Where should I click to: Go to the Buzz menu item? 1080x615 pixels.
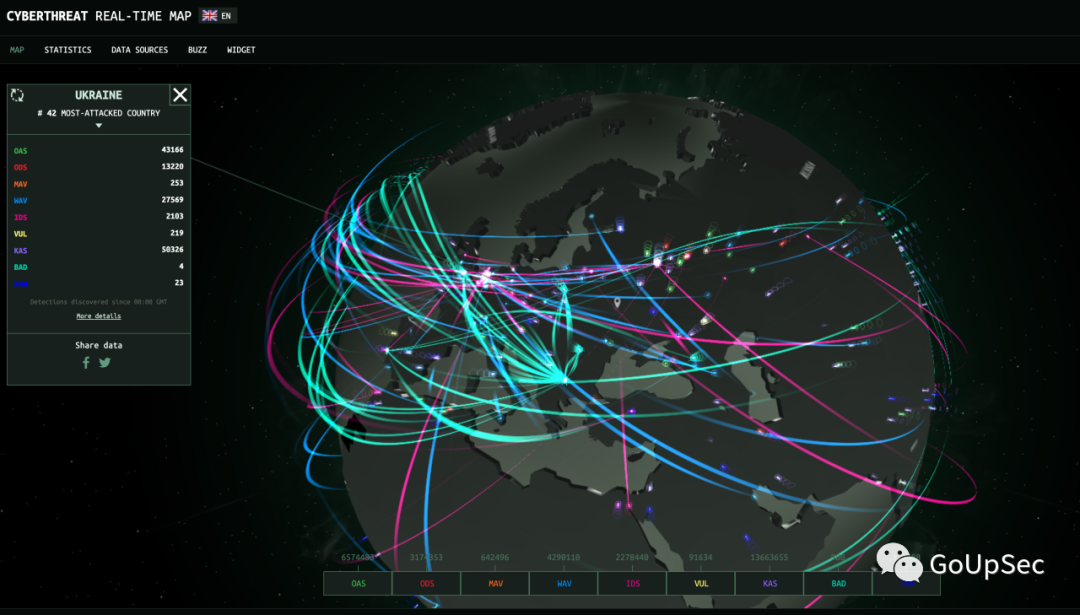pos(197,50)
